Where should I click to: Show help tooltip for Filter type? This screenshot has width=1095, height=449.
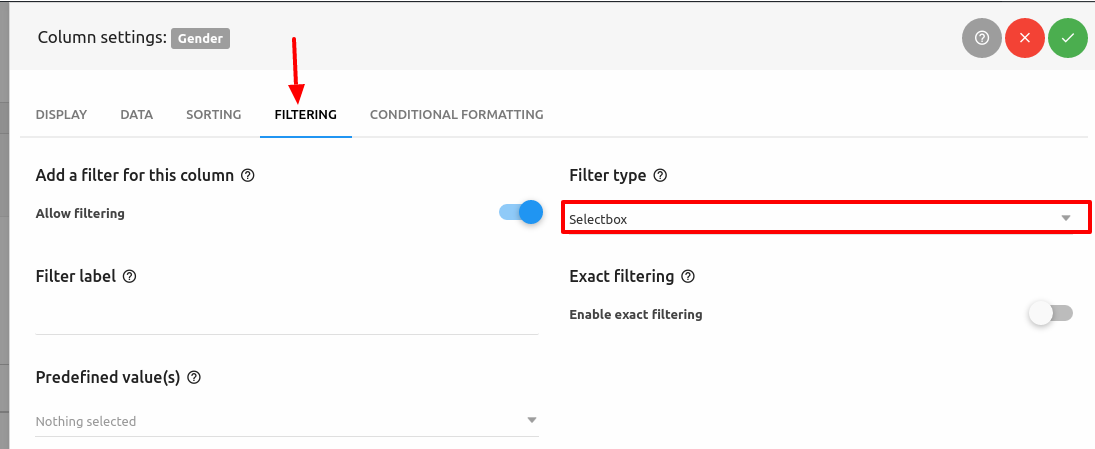pos(660,175)
